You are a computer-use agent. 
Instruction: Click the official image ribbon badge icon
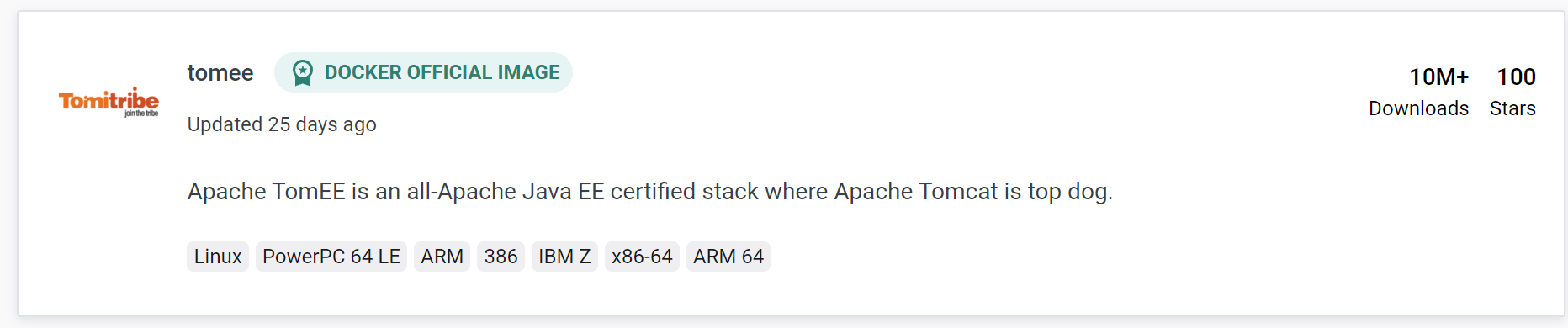coord(303,73)
